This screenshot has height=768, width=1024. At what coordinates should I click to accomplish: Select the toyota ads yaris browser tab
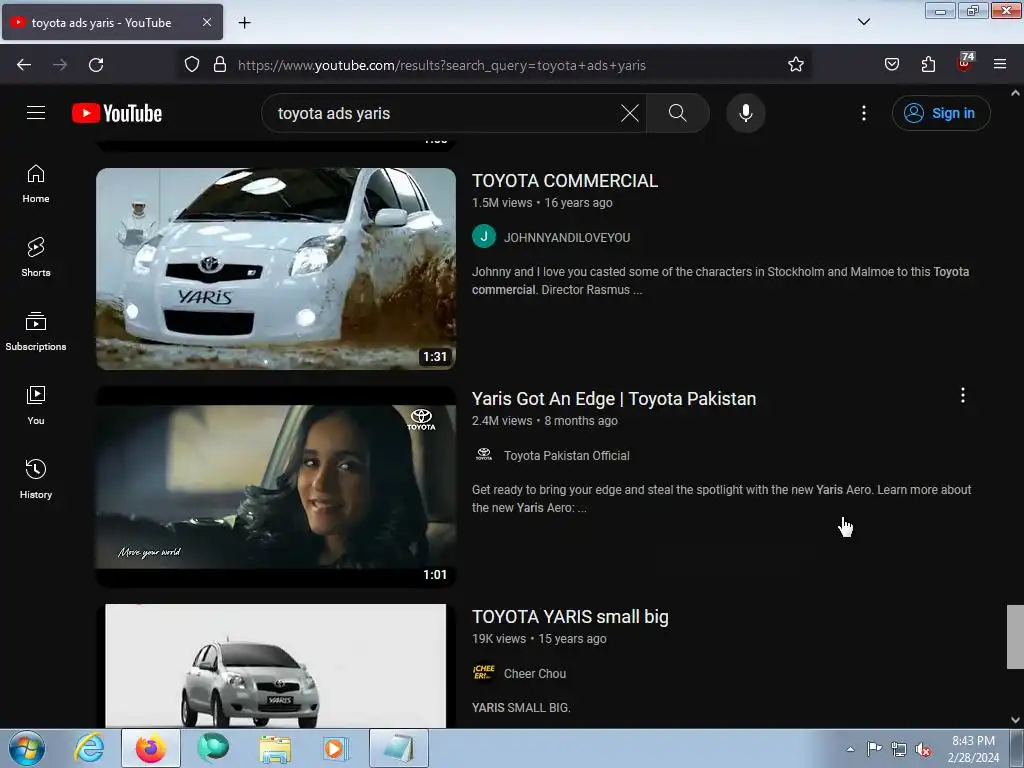112,22
